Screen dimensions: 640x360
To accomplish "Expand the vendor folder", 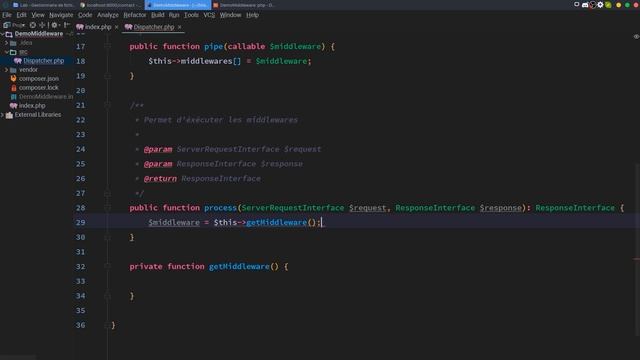I will click(x=7, y=70).
